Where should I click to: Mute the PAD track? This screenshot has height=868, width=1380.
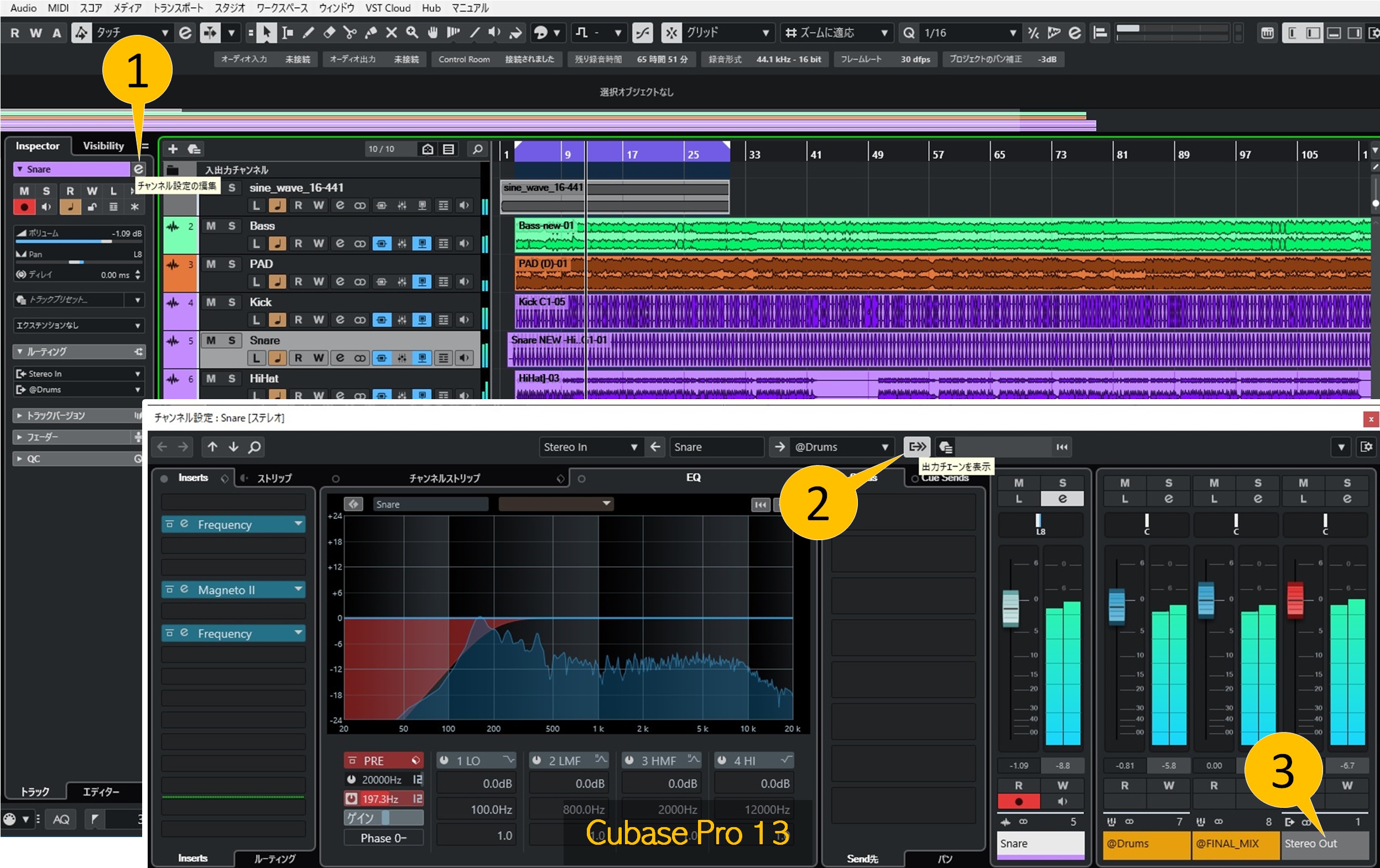click(x=211, y=264)
